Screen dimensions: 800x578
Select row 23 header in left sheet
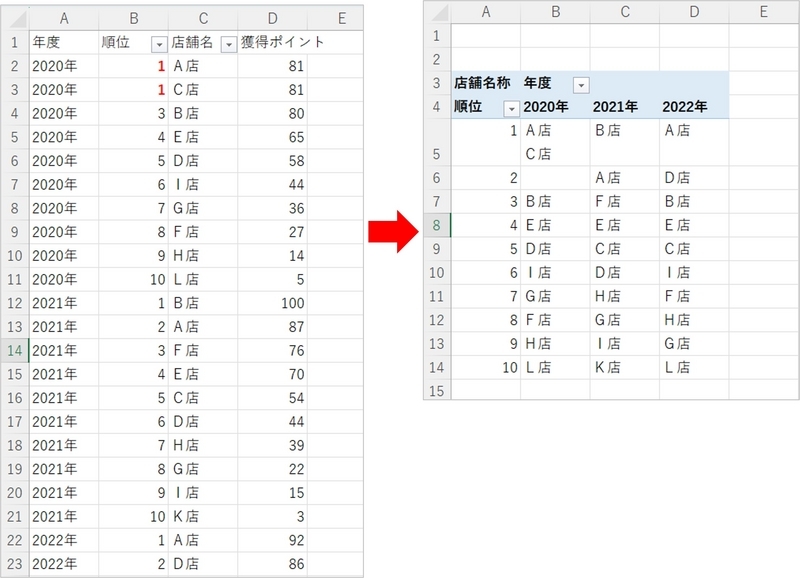pyautogui.click(x=15, y=564)
